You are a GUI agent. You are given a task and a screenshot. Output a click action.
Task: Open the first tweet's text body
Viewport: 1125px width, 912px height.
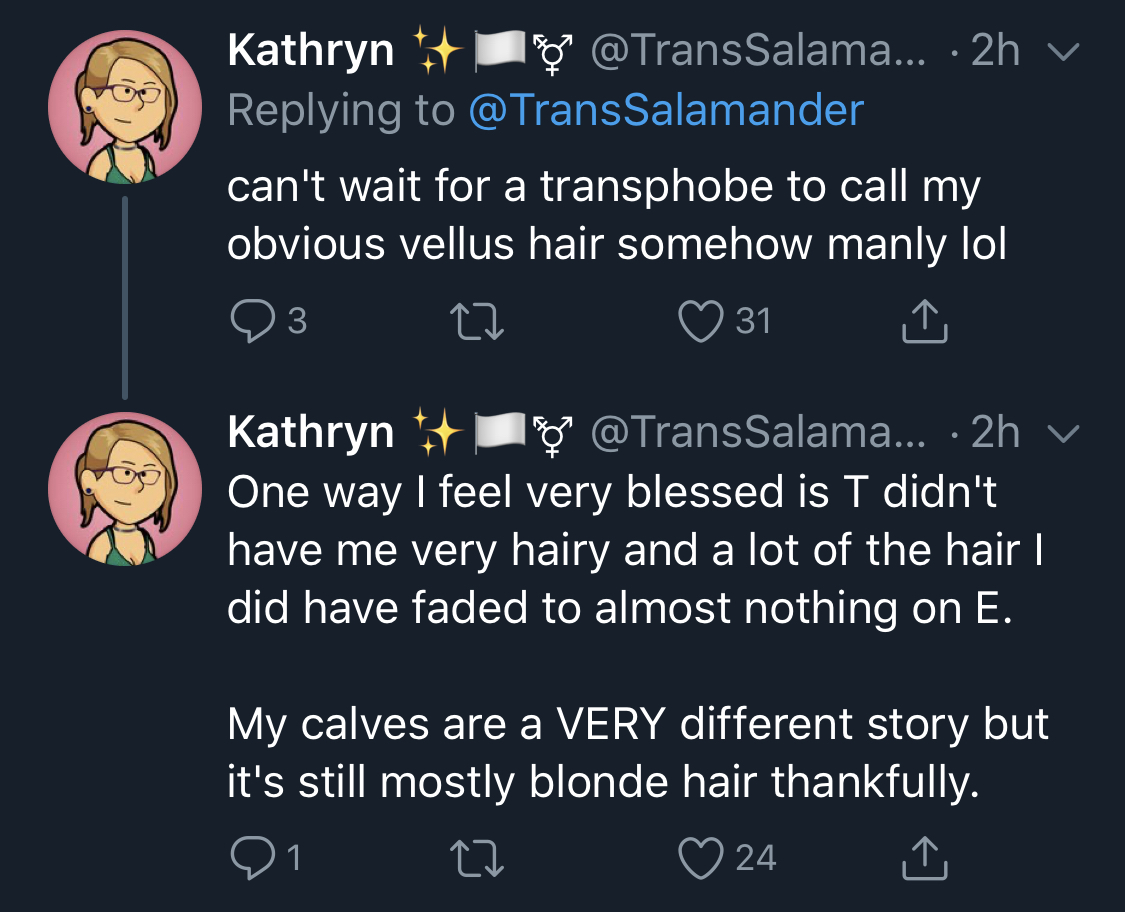click(x=617, y=215)
